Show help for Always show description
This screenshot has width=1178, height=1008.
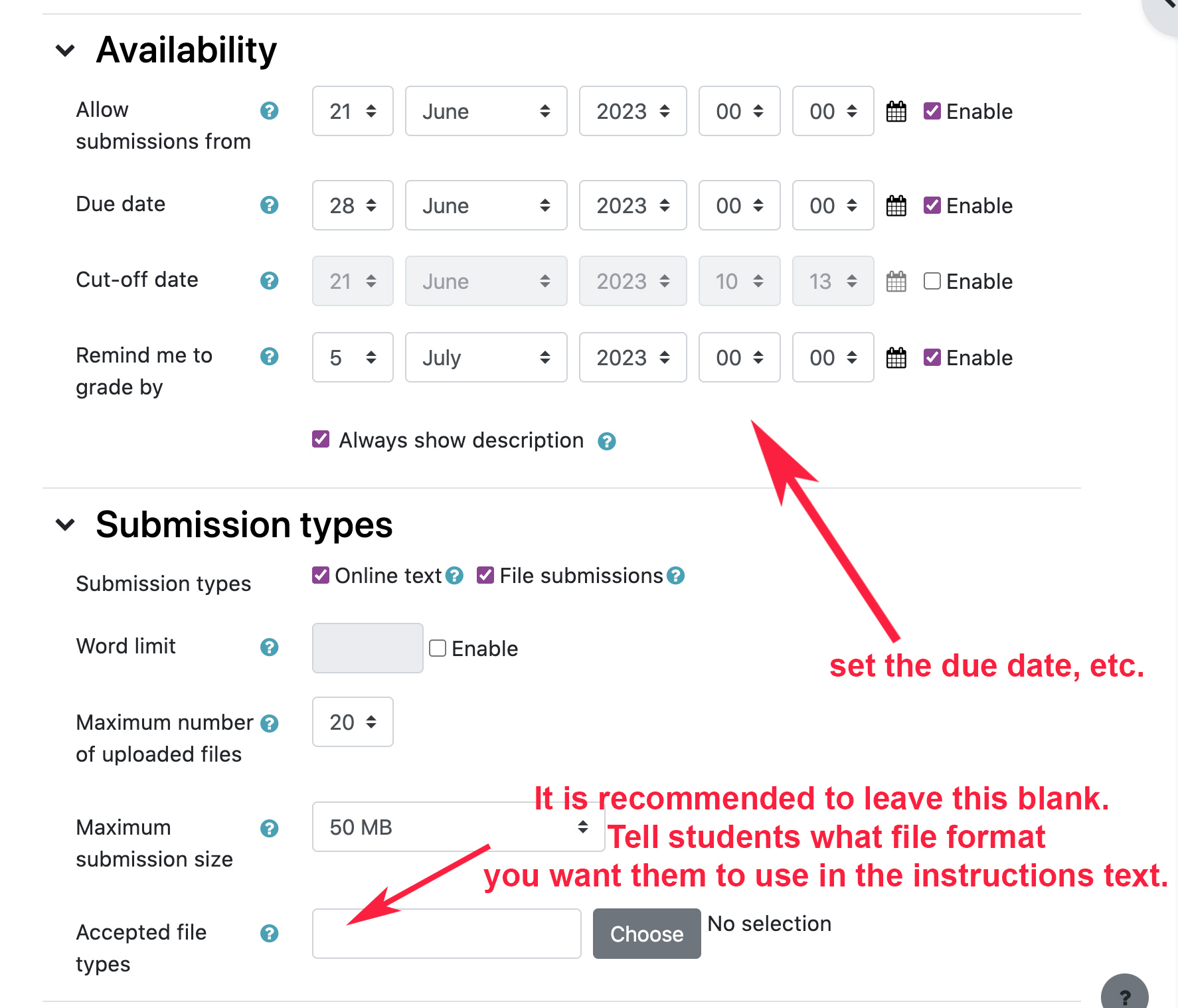tap(606, 442)
